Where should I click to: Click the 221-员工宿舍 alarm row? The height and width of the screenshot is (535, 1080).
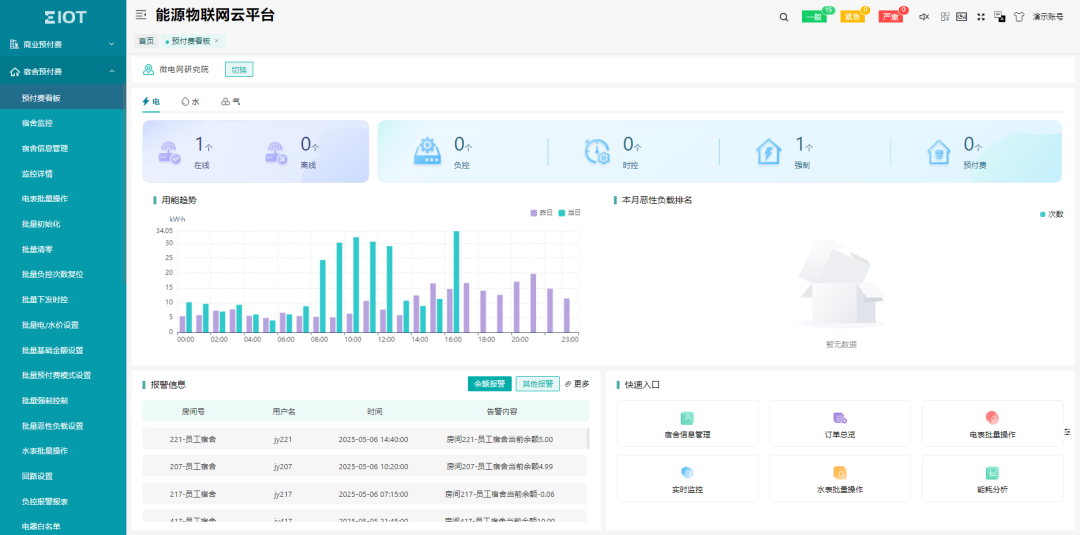pos(364,439)
